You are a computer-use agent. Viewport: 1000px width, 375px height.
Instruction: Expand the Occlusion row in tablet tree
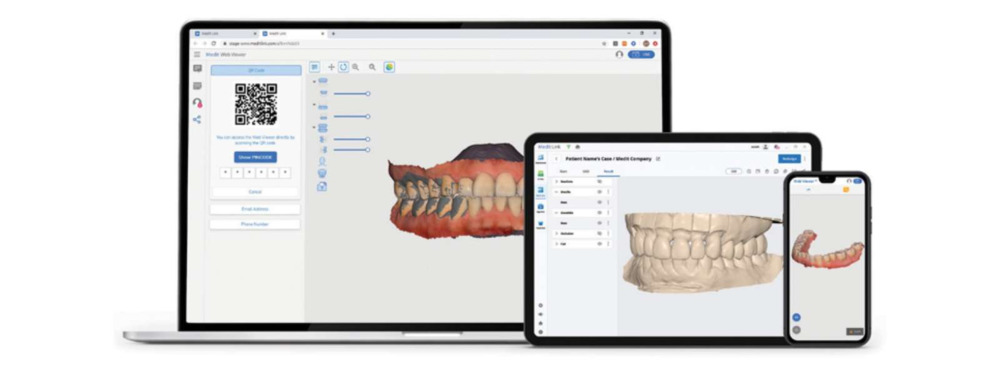click(557, 233)
